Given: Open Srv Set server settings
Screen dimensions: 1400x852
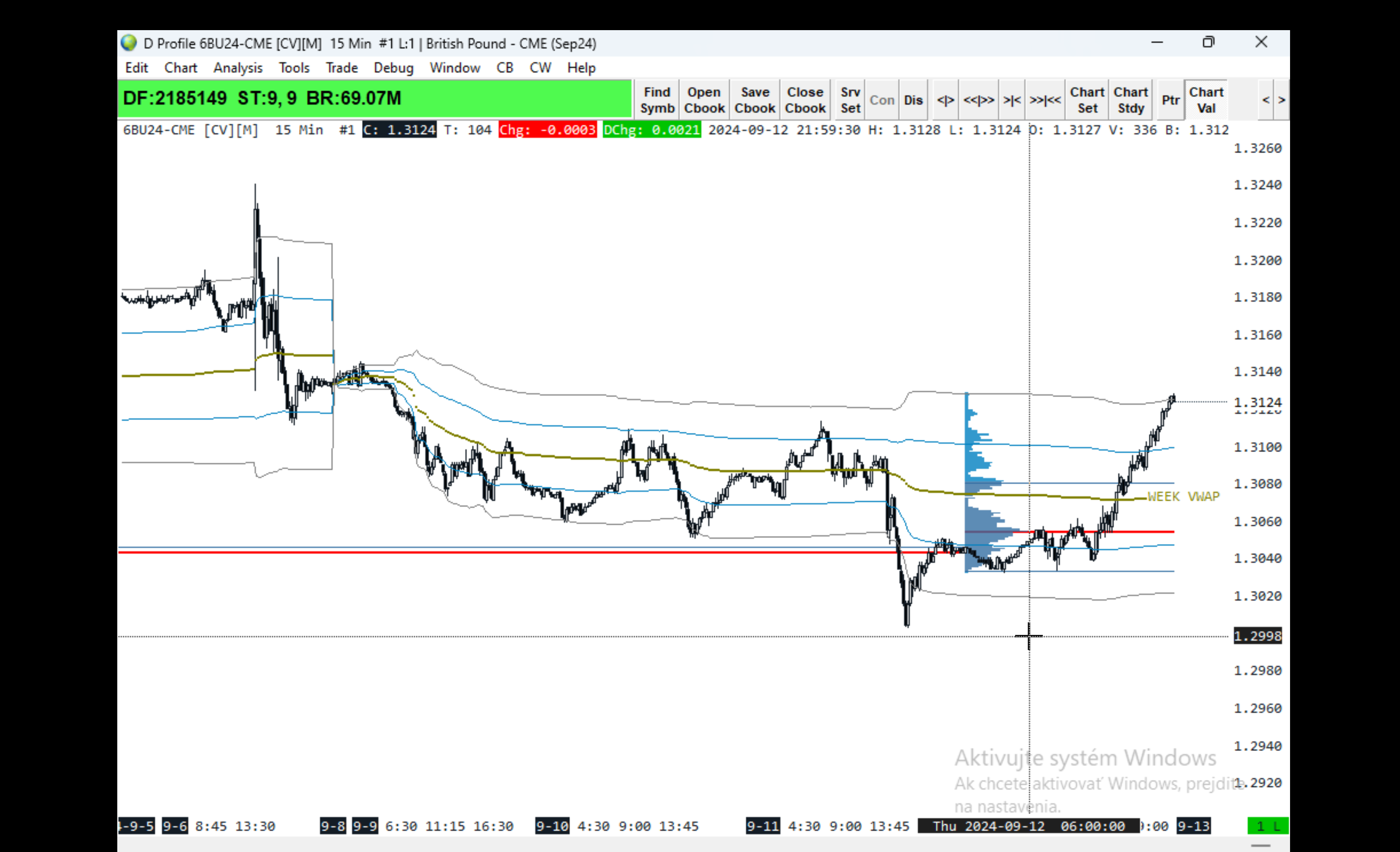Looking at the screenshot, I should 850,100.
